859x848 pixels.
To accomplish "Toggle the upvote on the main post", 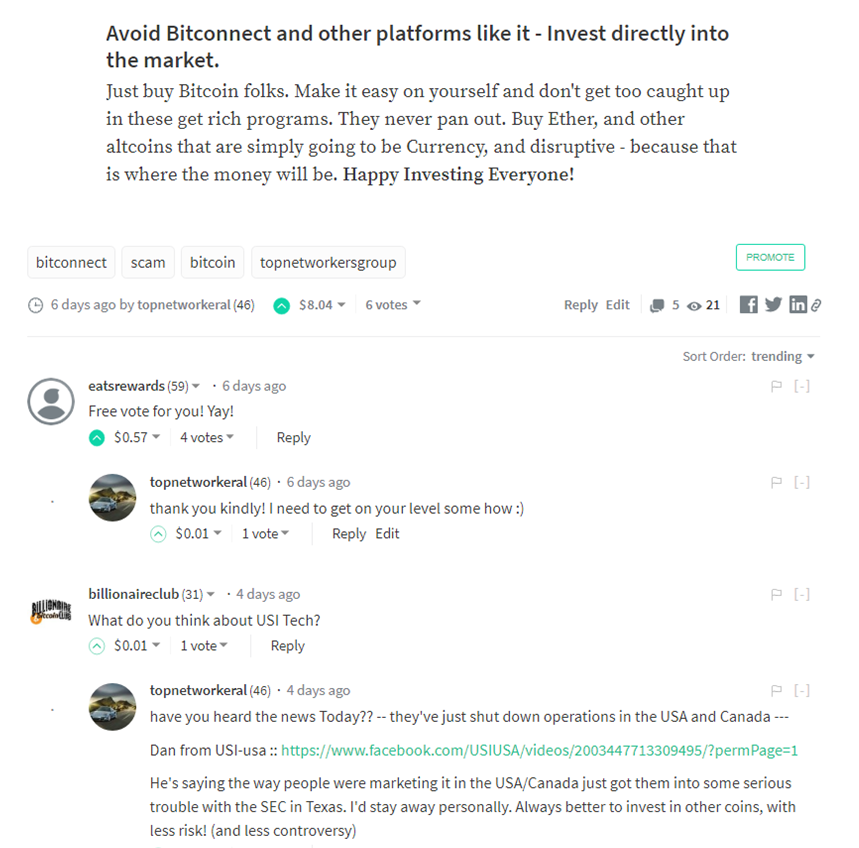I will [x=282, y=305].
